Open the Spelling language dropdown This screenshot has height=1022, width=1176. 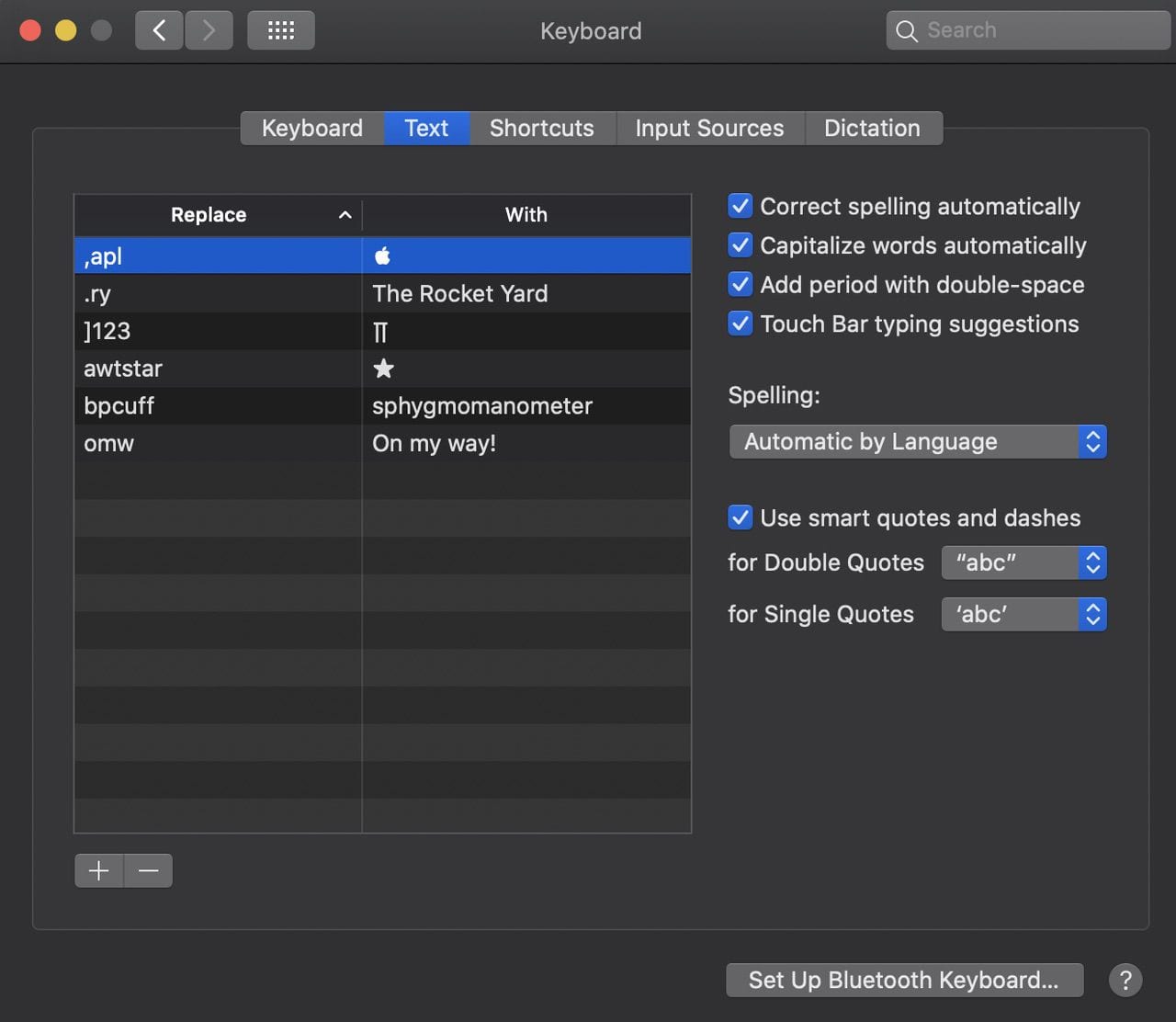click(917, 442)
